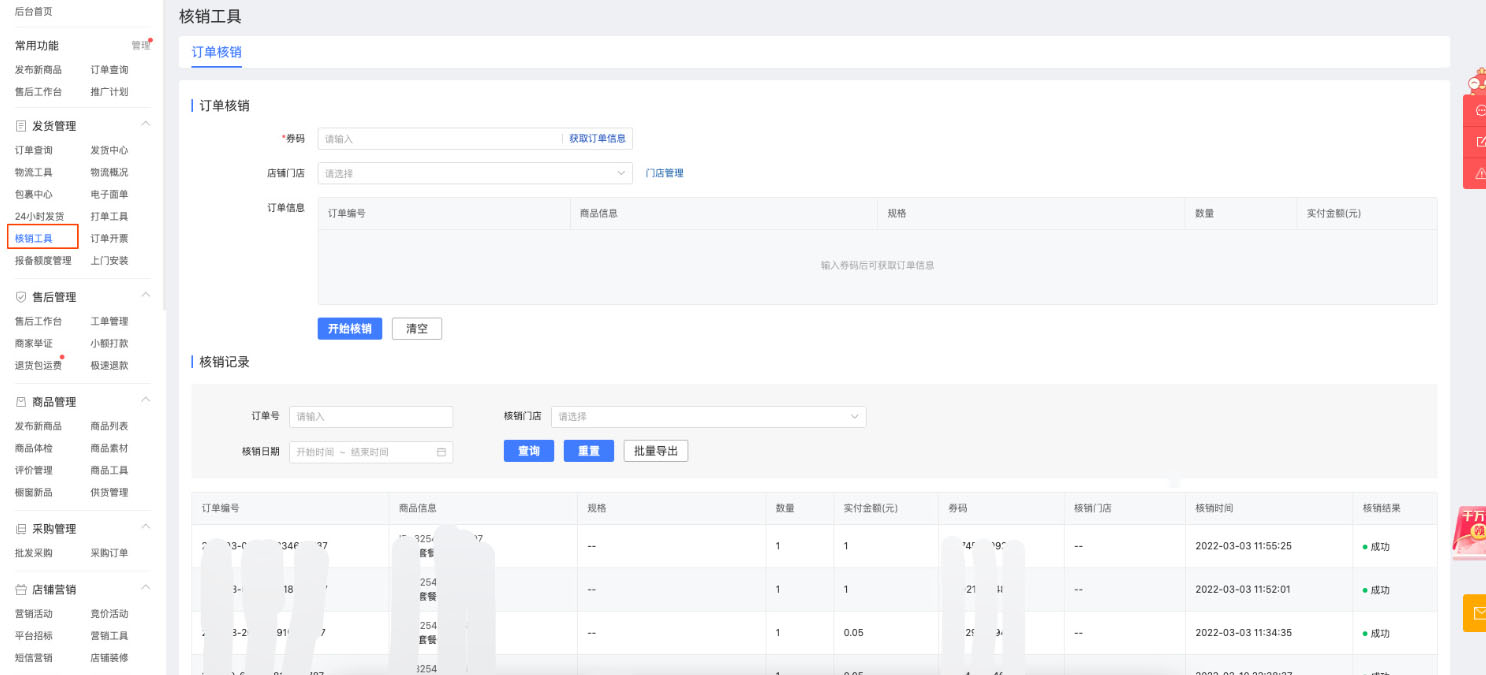Go to 订单开票 in sidebar

(109, 238)
